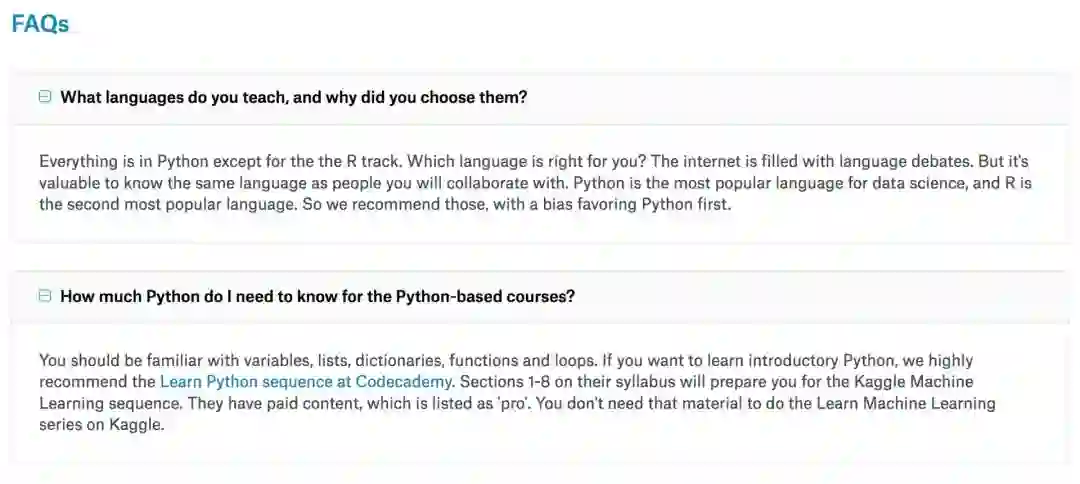Viewport: 1080px width, 484px height.
Task: Click the collapse icon beside the languages question
Action: click(45, 97)
